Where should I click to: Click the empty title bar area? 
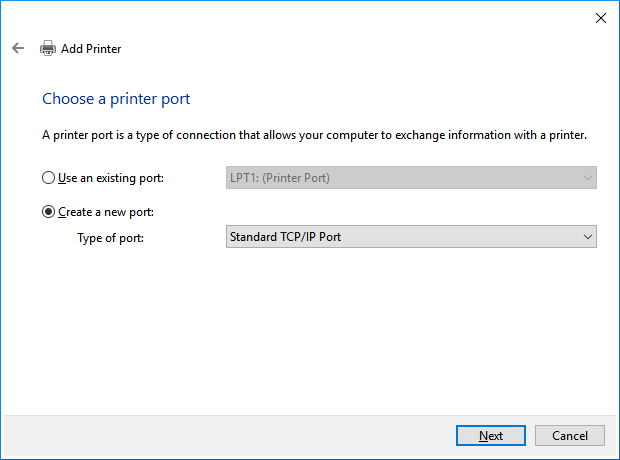click(300, 18)
